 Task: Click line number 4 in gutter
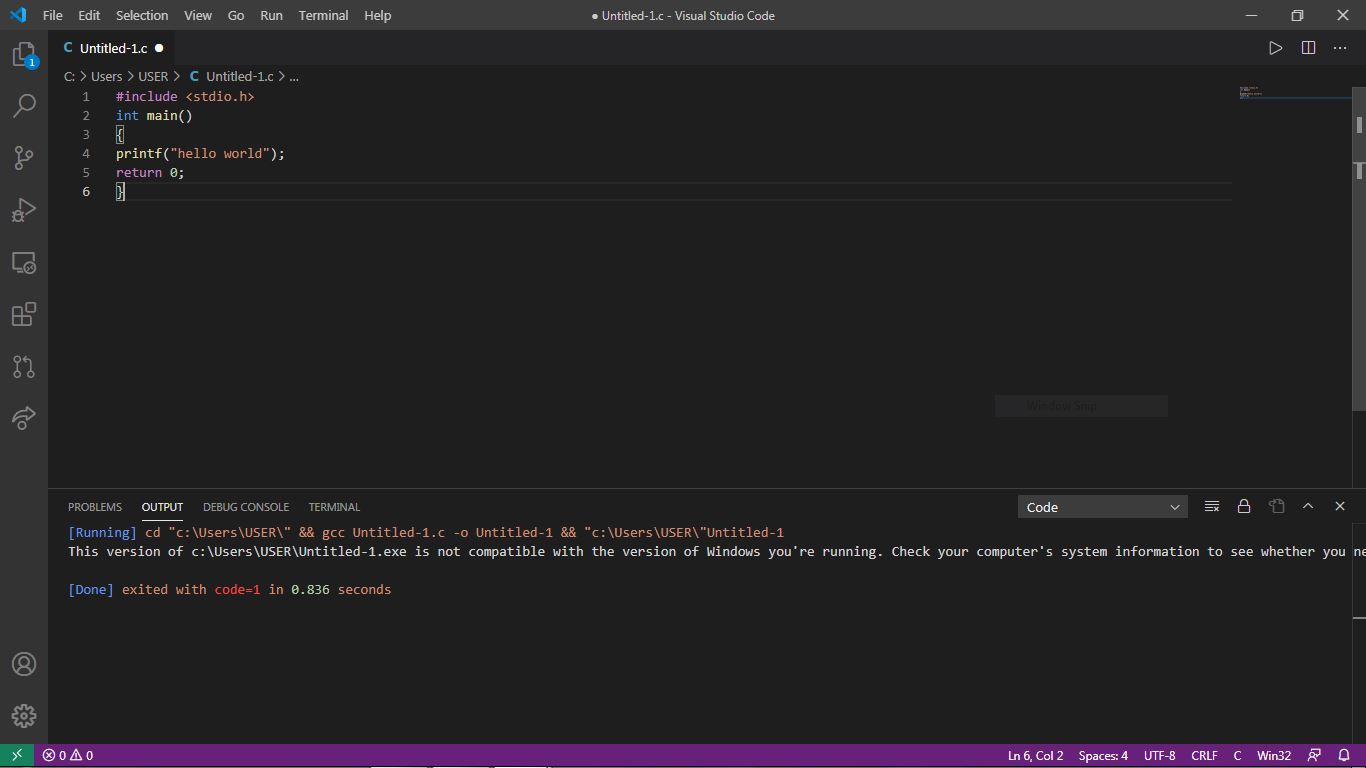[x=86, y=153]
